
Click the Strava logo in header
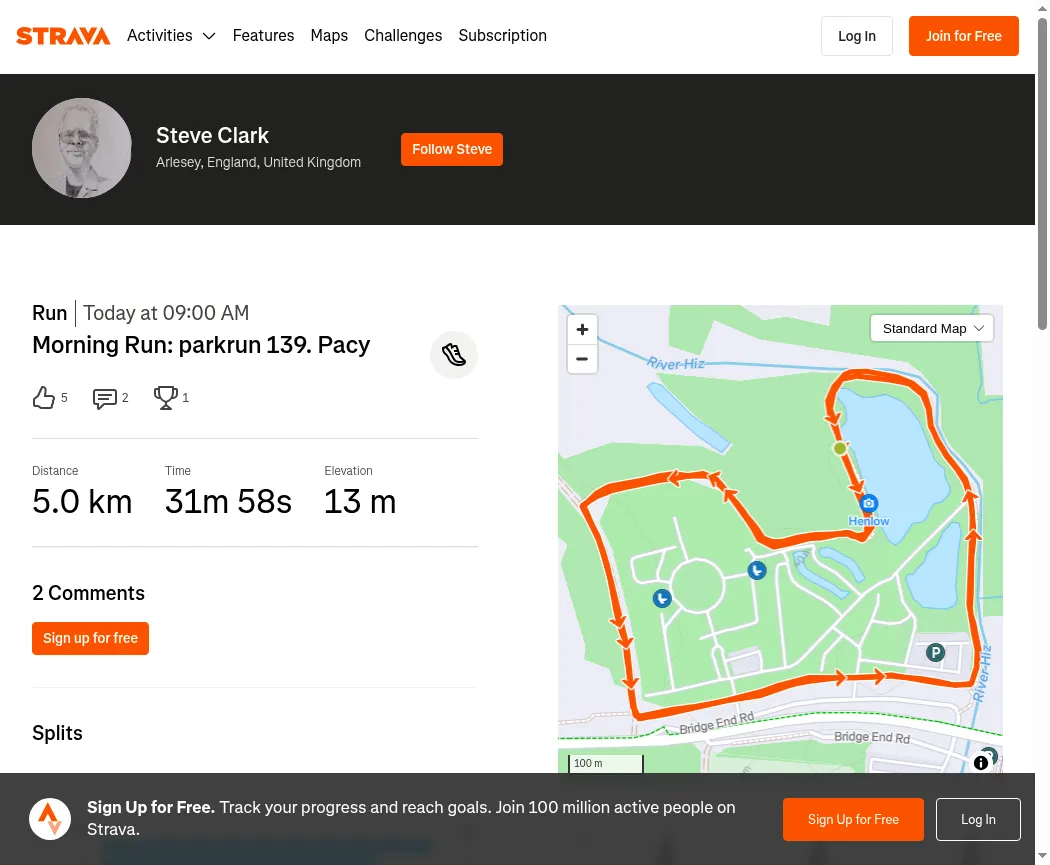pos(63,35)
